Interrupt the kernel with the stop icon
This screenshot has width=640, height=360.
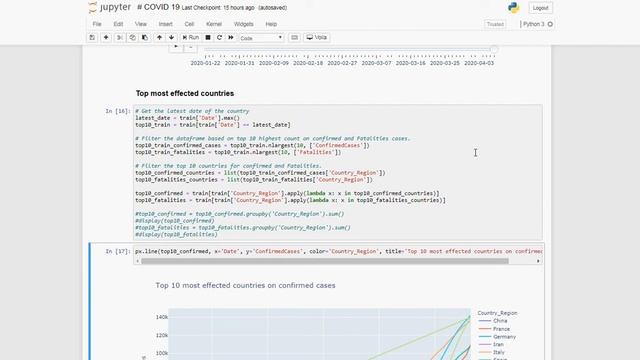point(208,38)
